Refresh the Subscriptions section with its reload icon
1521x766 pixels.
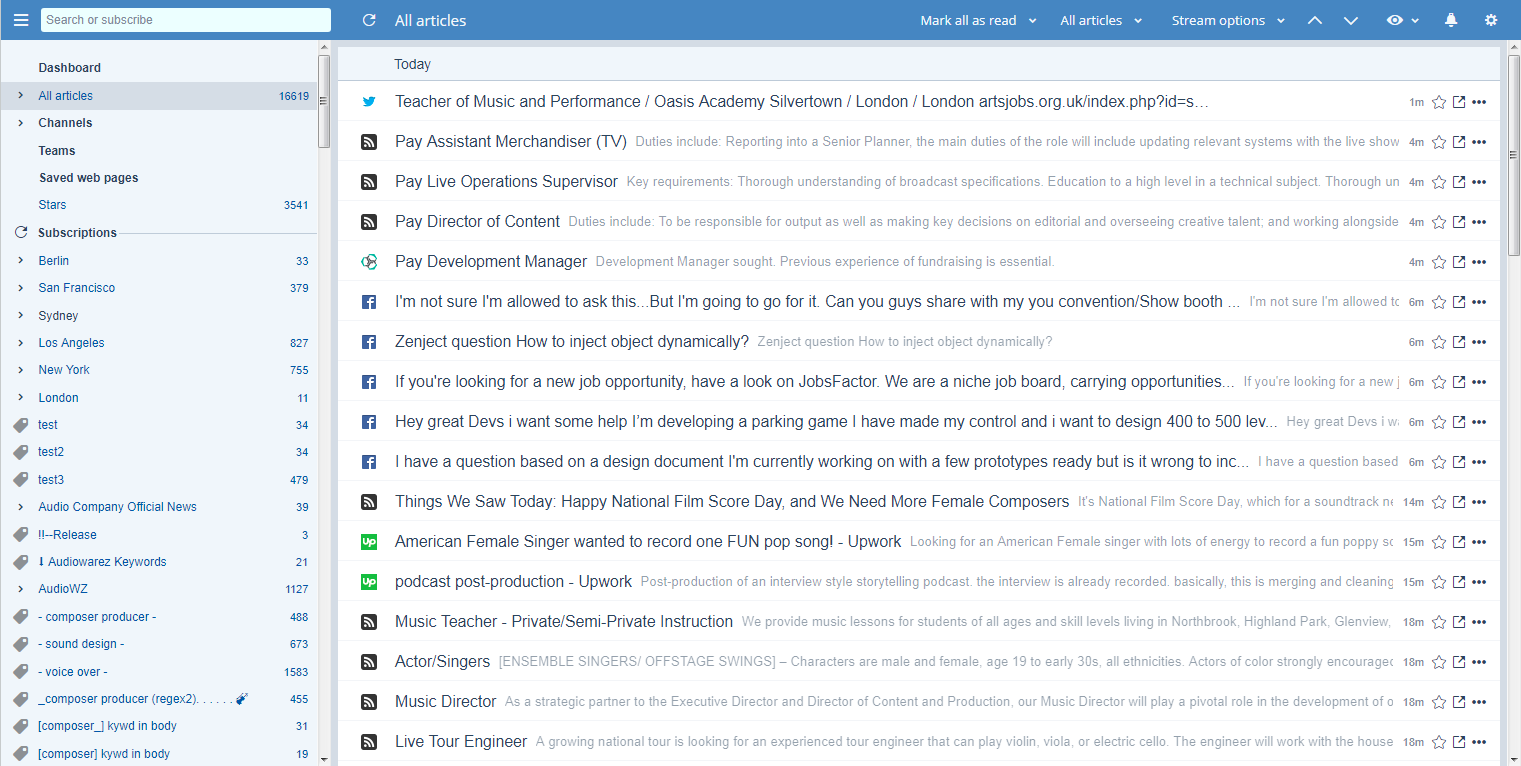pyautogui.click(x=21, y=232)
